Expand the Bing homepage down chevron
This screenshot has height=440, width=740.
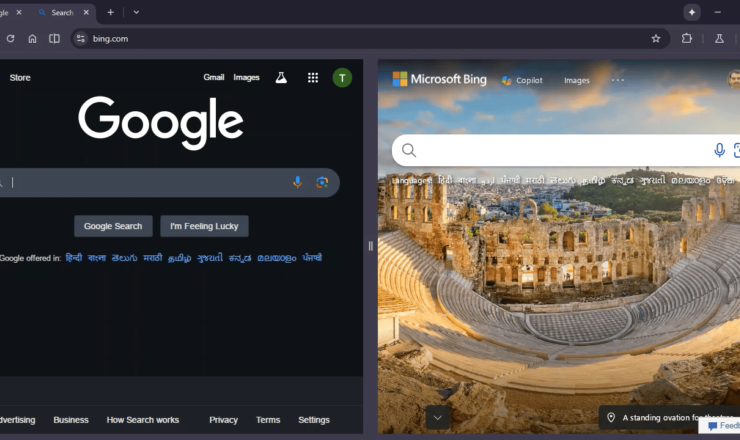pyautogui.click(x=438, y=416)
